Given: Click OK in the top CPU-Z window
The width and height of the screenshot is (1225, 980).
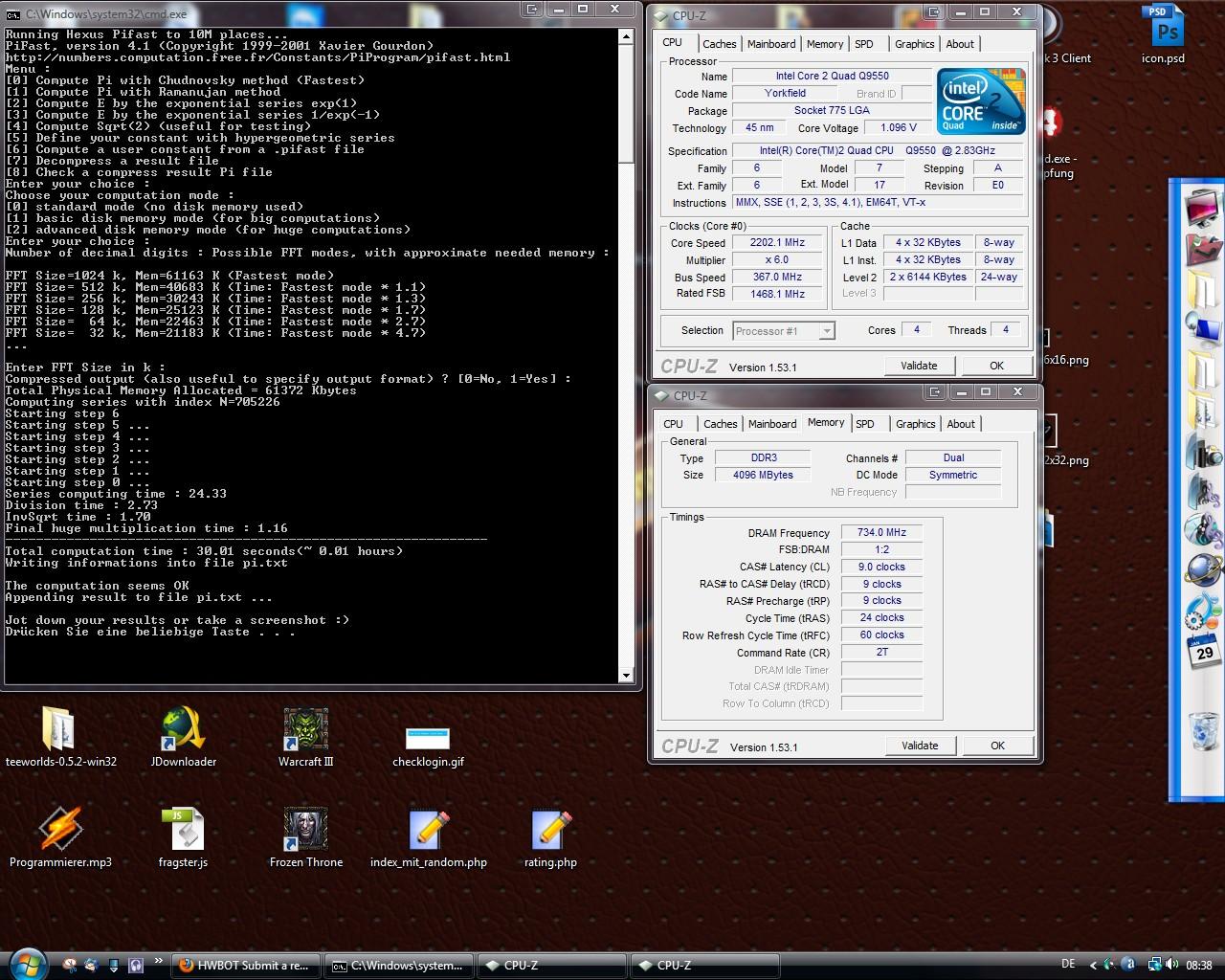Looking at the screenshot, I should [996, 366].
